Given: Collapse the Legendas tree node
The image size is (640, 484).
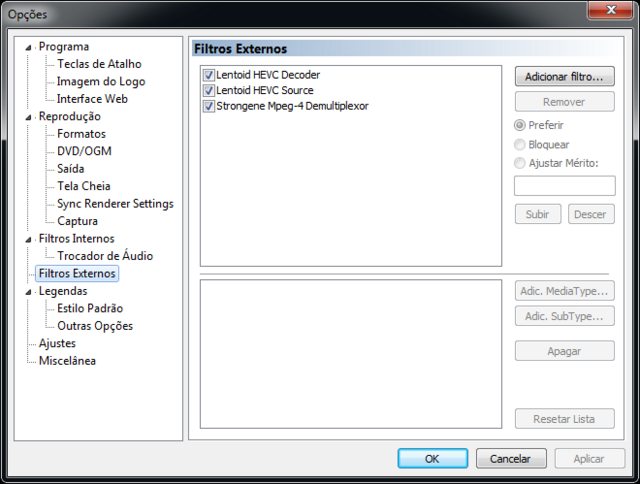Looking at the screenshot, I should 28,292.
